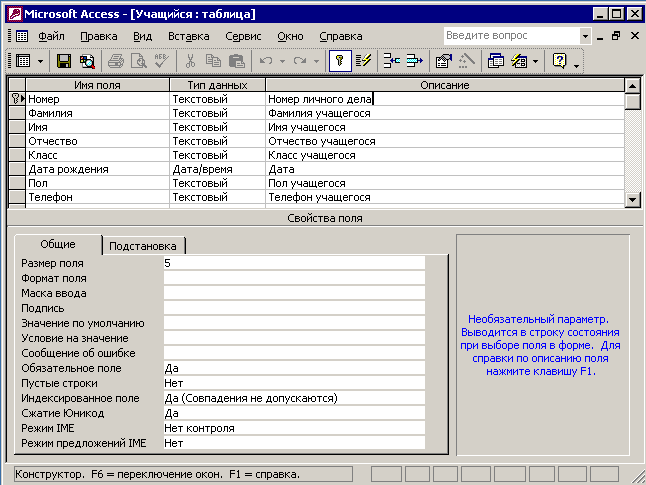Viewport: 646px width, 485px height.
Task: Switch to the Общие tab
Action: tap(58, 244)
